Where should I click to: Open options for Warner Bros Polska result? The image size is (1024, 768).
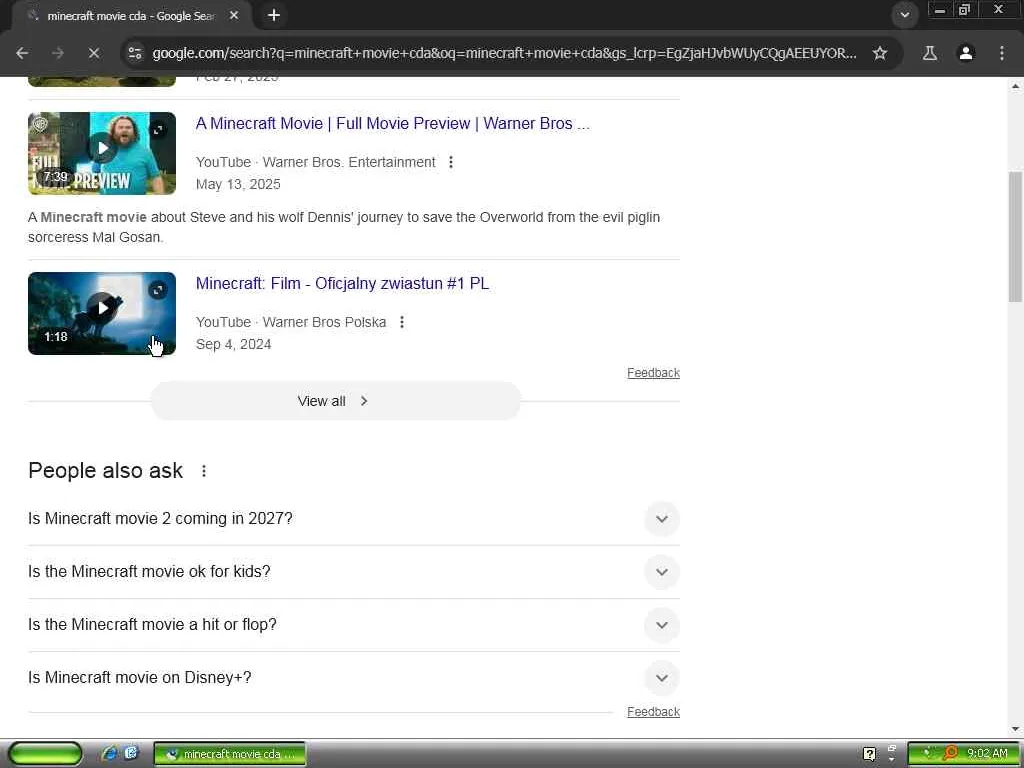(x=402, y=322)
